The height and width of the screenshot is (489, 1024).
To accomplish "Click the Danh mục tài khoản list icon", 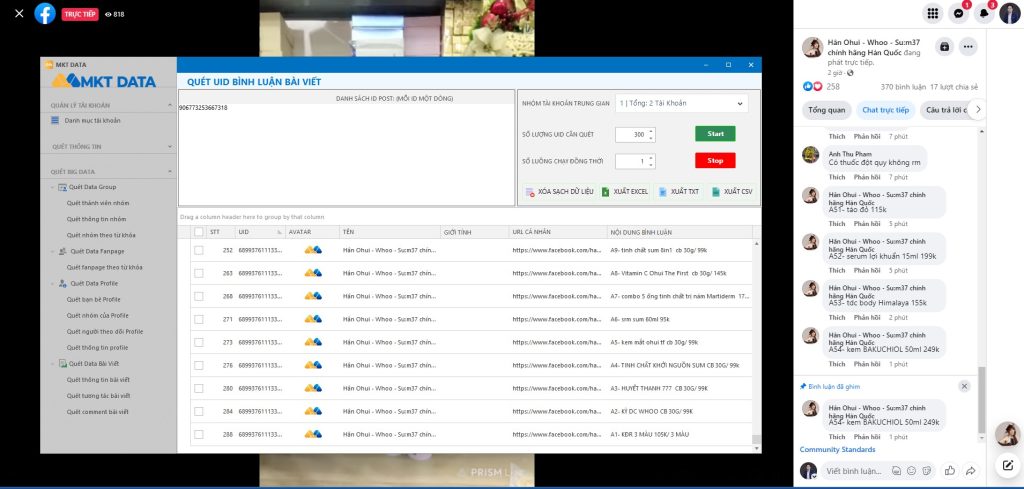I will pos(55,120).
